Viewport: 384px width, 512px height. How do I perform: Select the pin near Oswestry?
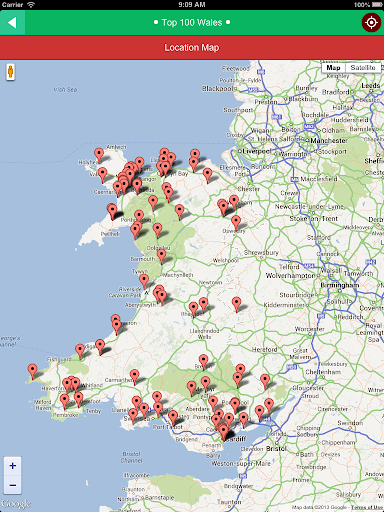[x=236, y=223]
